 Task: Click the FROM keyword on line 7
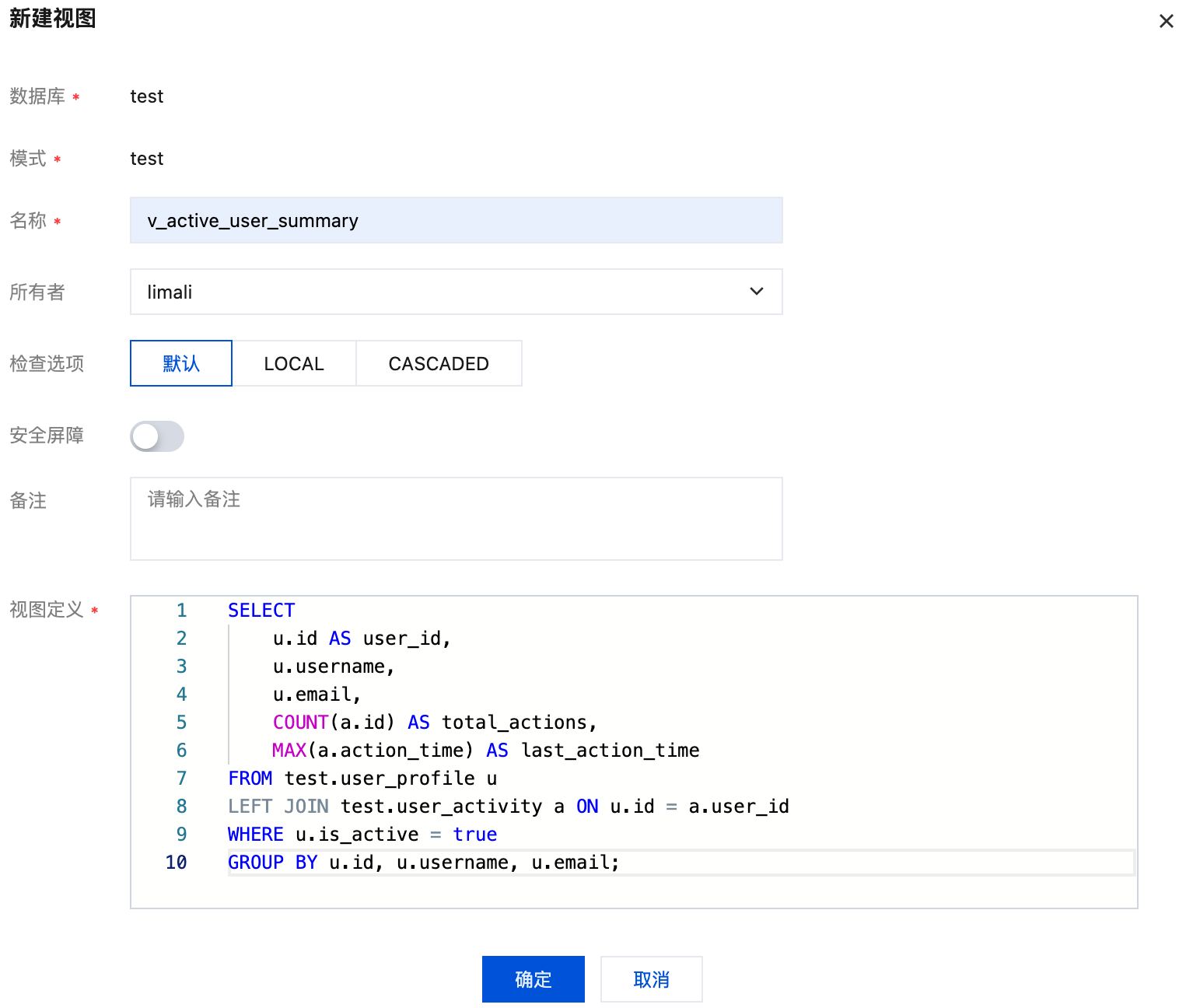(250, 779)
